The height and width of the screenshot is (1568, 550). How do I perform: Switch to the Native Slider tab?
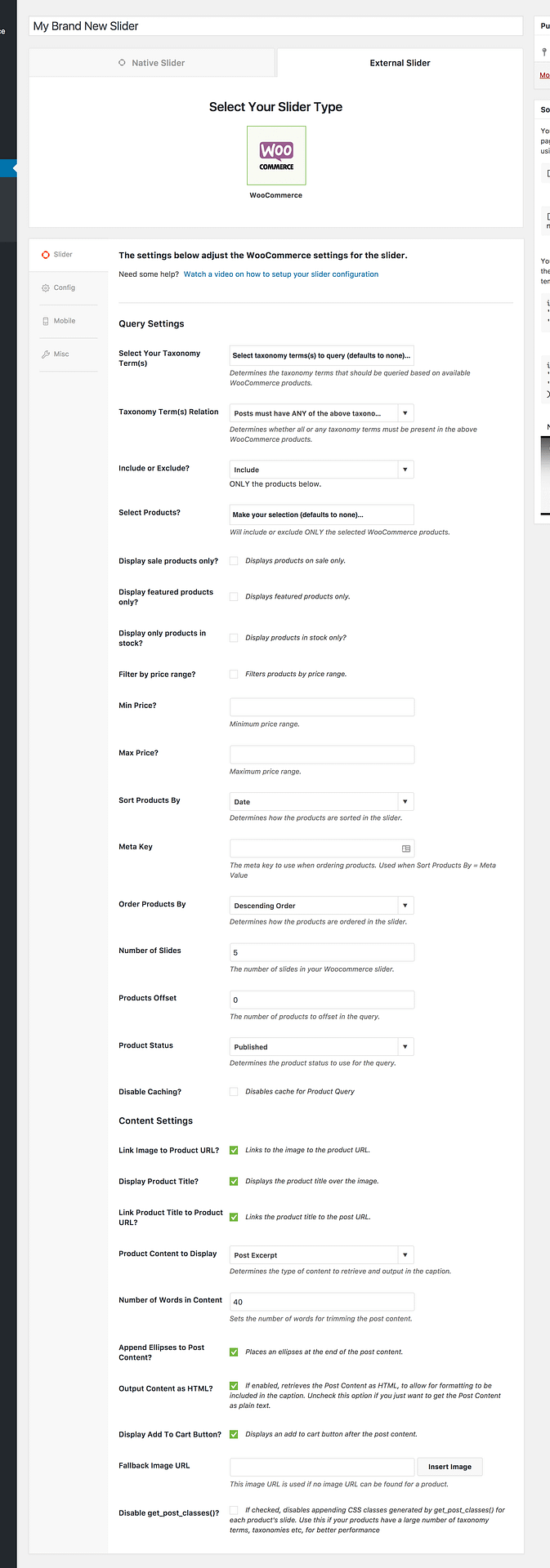coord(152,63)
